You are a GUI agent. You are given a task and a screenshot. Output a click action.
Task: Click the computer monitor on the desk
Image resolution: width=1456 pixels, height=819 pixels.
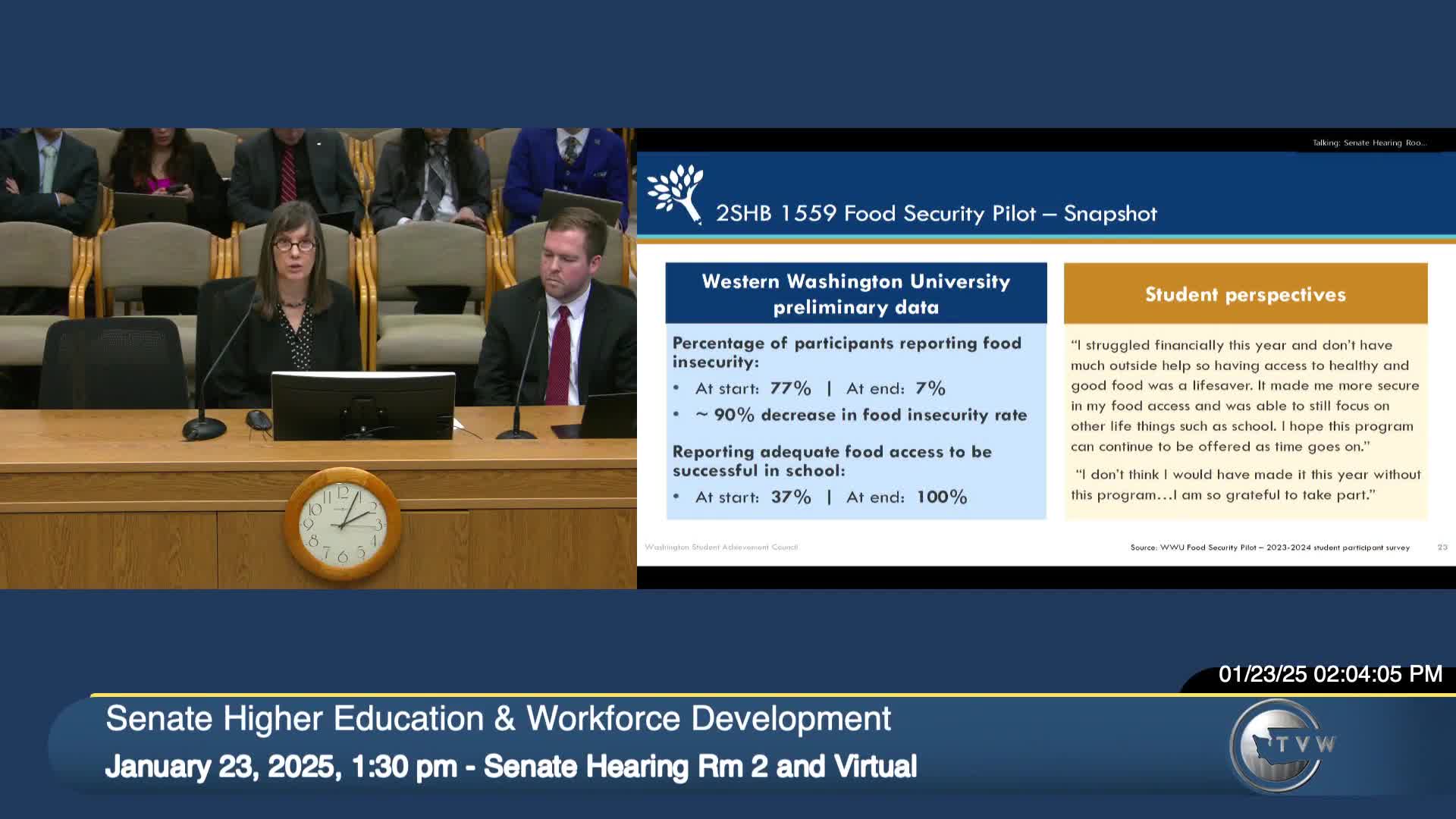tap(363, 405)
